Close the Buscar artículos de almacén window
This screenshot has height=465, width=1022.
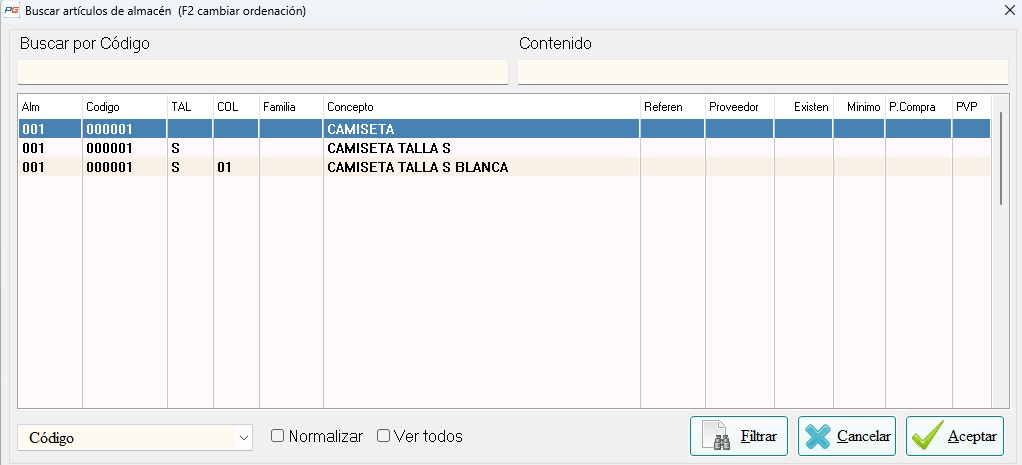pyautogui.click(x=1010, y=10)
